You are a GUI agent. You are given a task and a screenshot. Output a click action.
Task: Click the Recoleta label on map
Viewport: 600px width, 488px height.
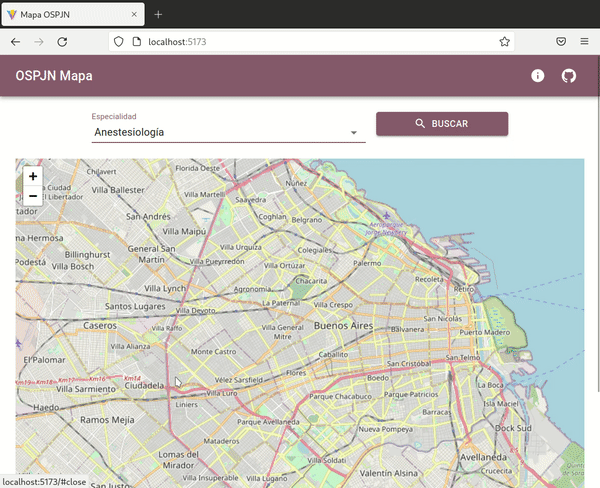[429, 279]
